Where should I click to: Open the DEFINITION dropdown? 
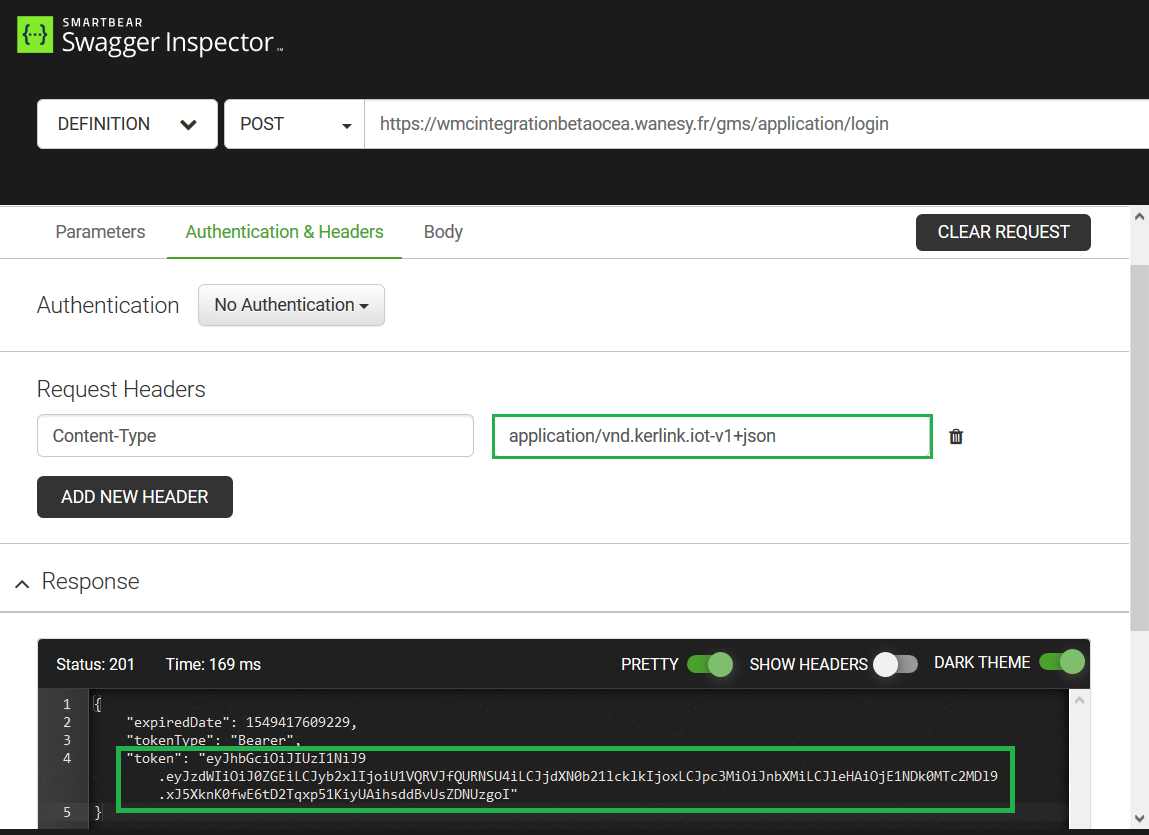pos(127,125)
